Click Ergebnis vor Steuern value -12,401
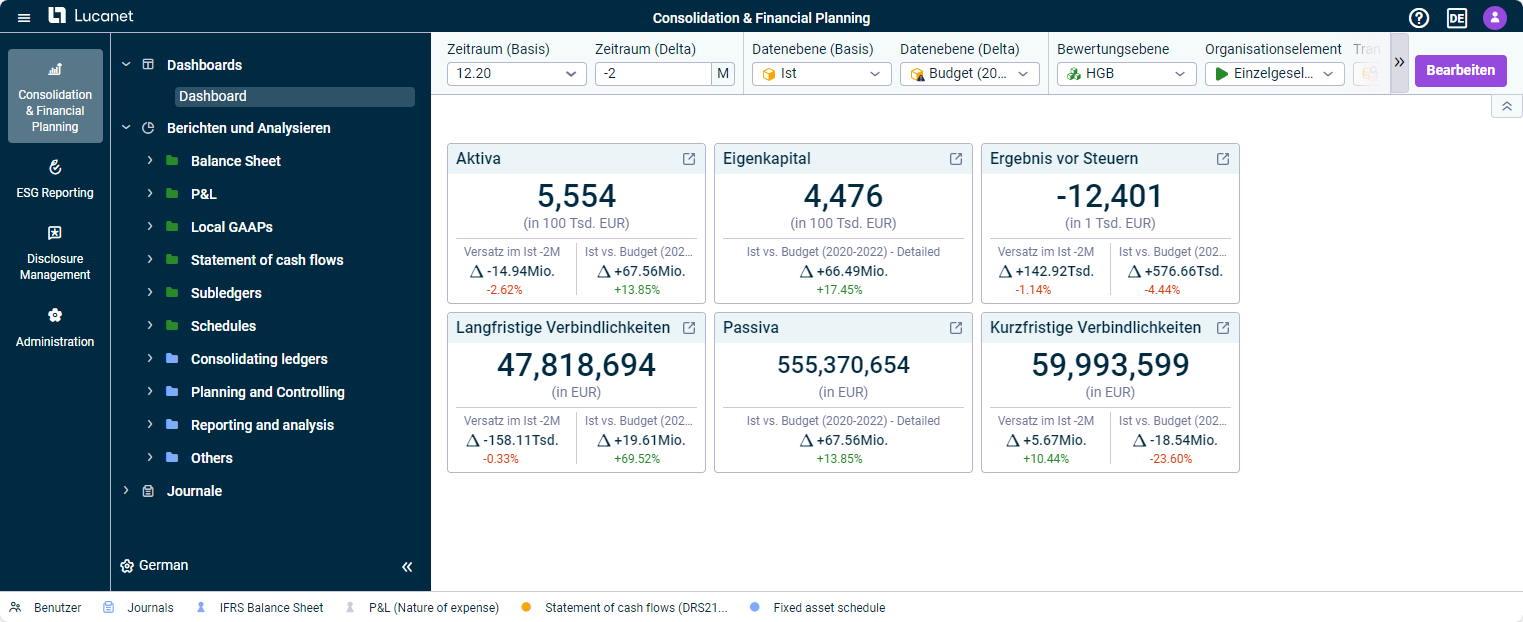The width and height of the screenshot is (1523, 622). (1110, 195)
